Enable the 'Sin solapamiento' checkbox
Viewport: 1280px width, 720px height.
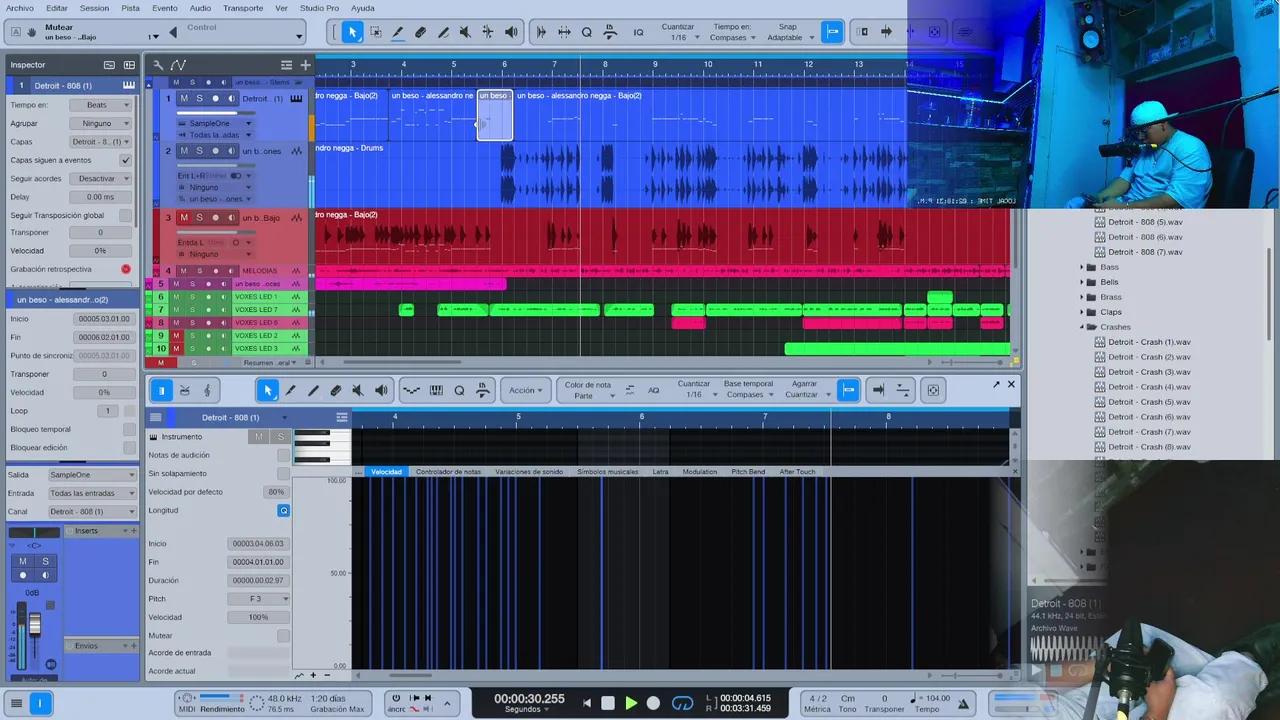284,473
